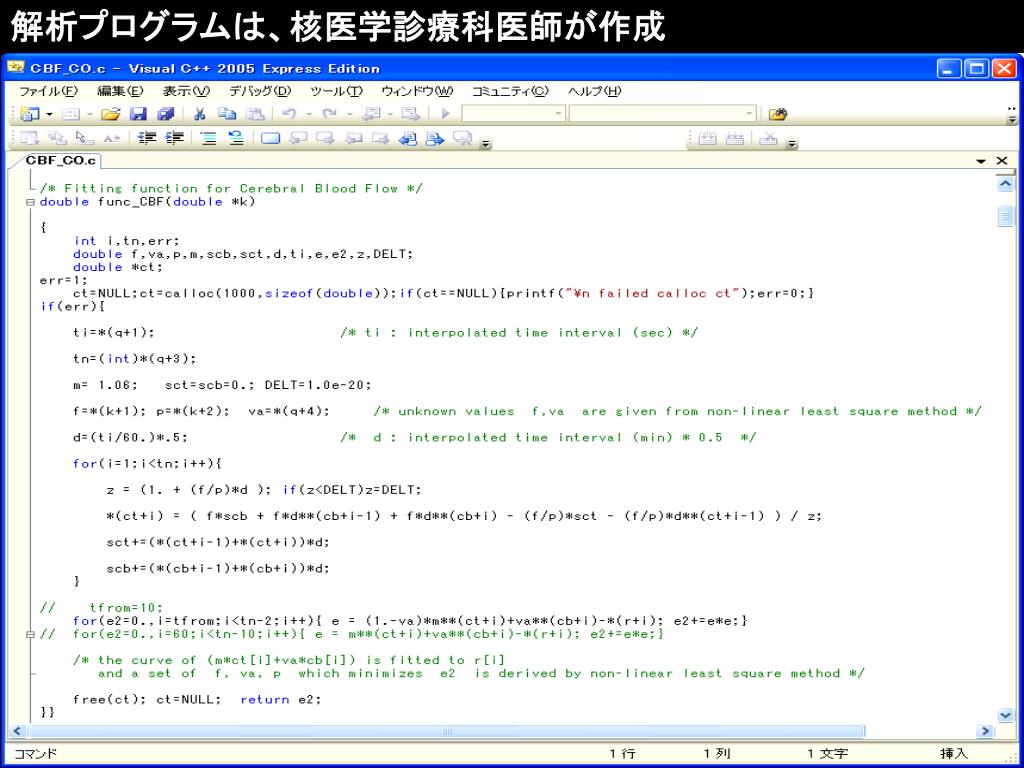Click the horizontal scrollbar thumb
Image resolution: width=1024 pixels, height=768 pixels.
click(x=446, y=731)
